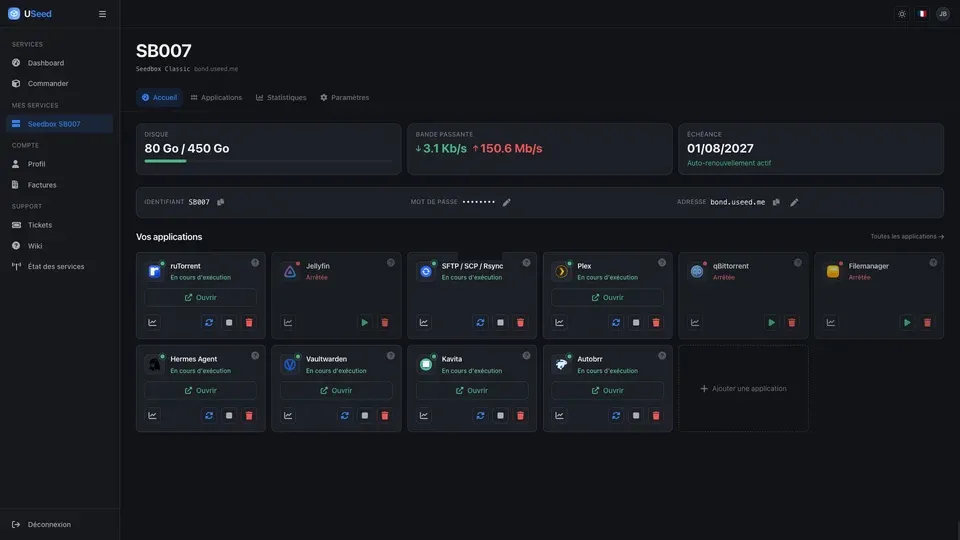Stop Plex application
Screen dimensions: 960x540
pos(636,323)
